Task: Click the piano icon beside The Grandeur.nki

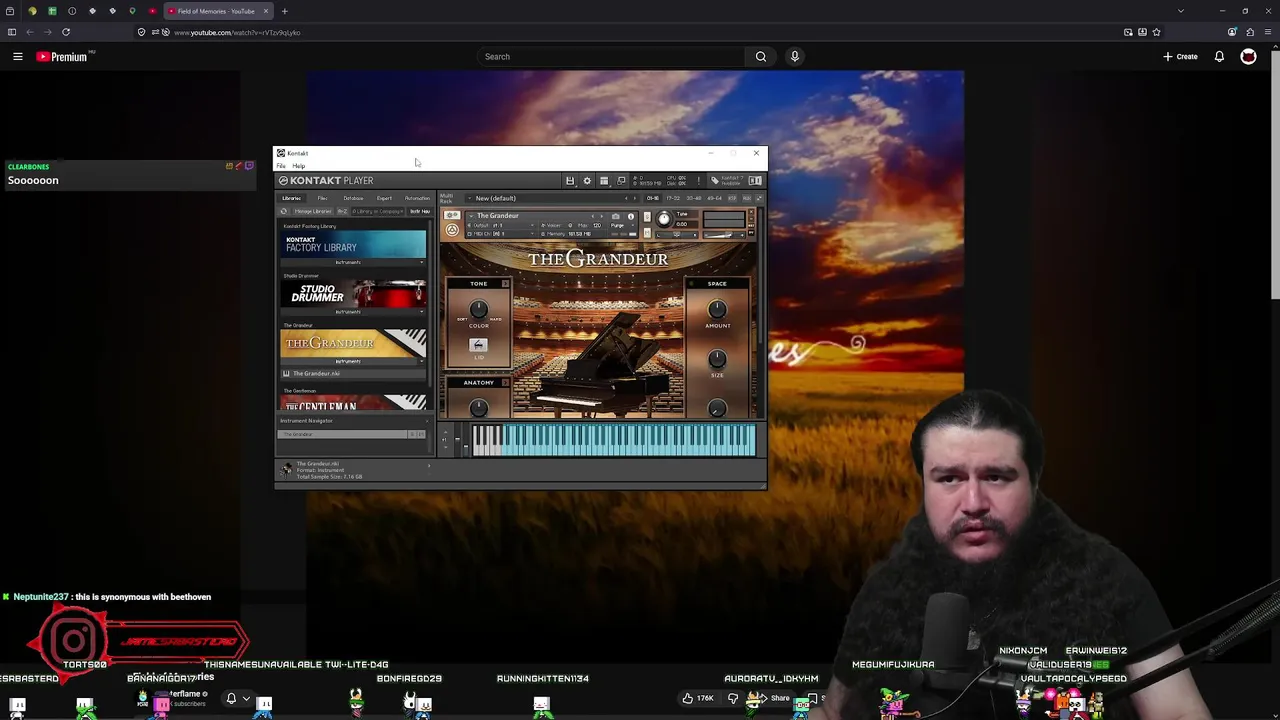Action: (x=286, y=374)
